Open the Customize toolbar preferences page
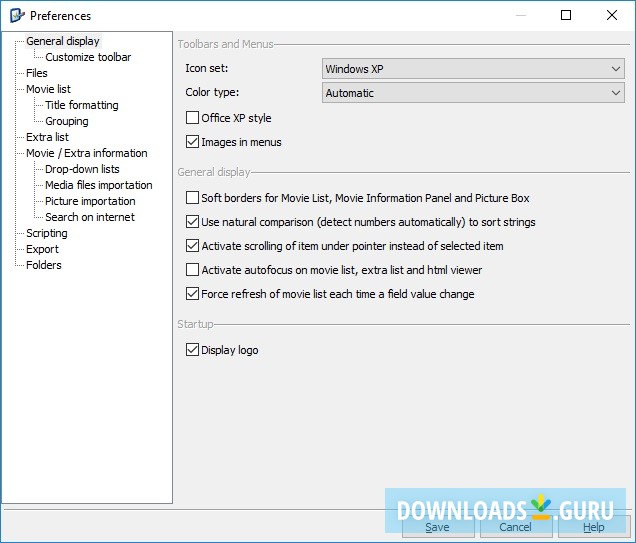Screen dimensions: 636x543 tap(88, 57)
